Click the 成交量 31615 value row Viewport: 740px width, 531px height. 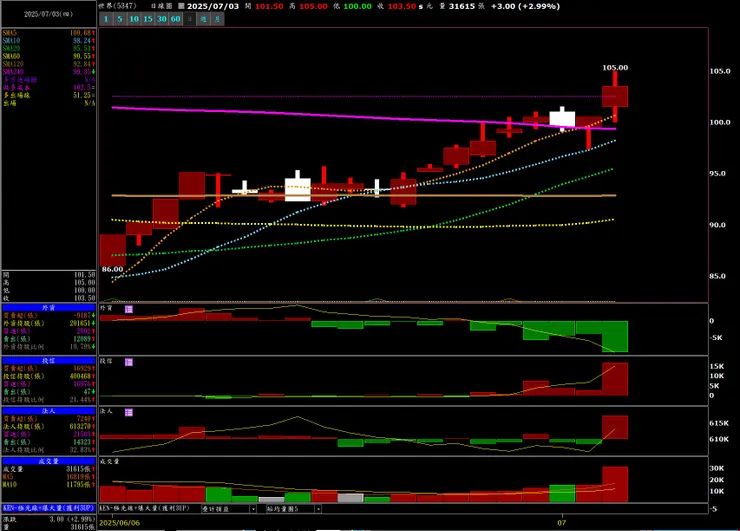point(49,469)
